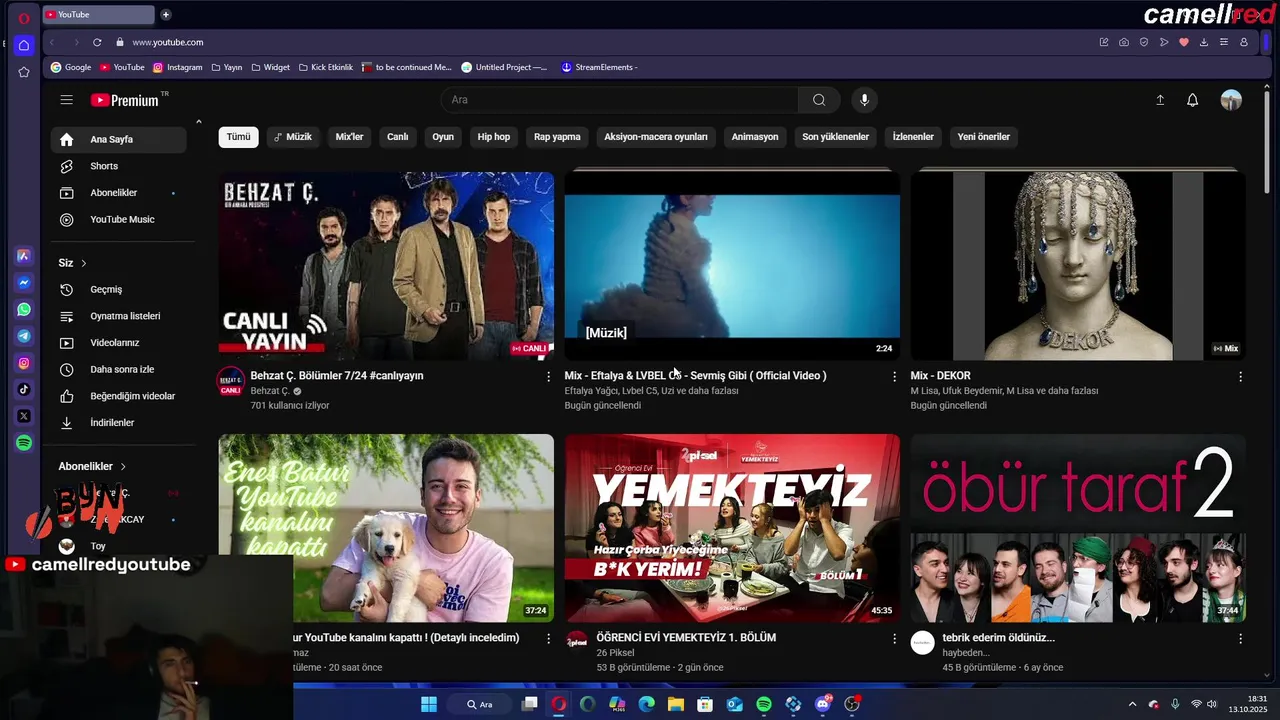Open Beğendiğim videolar in sidebar
This screenshot has width=1280, height=720.
pos(119,396)
